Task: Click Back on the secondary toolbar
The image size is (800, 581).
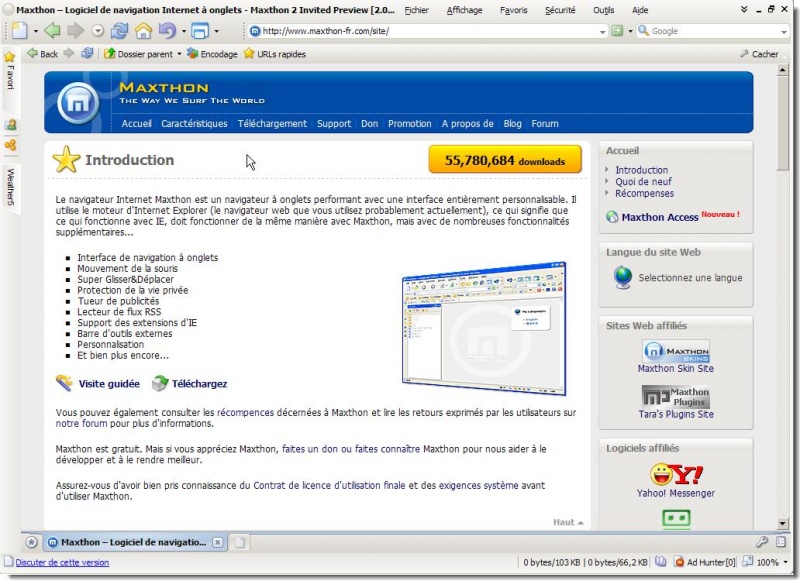Action: click(x=42, y=54)
